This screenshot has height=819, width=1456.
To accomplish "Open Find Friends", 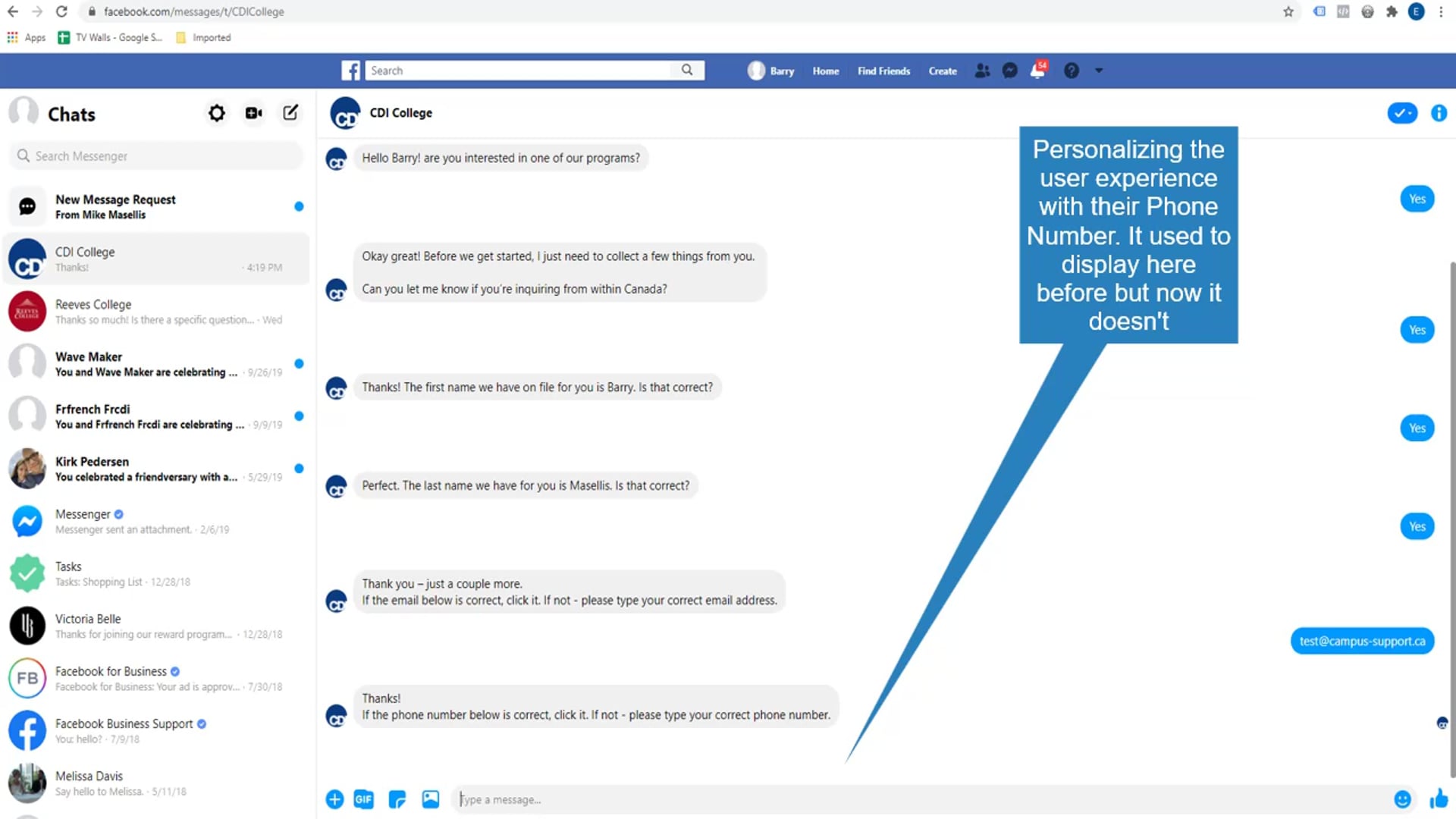I will coord(883,71).
